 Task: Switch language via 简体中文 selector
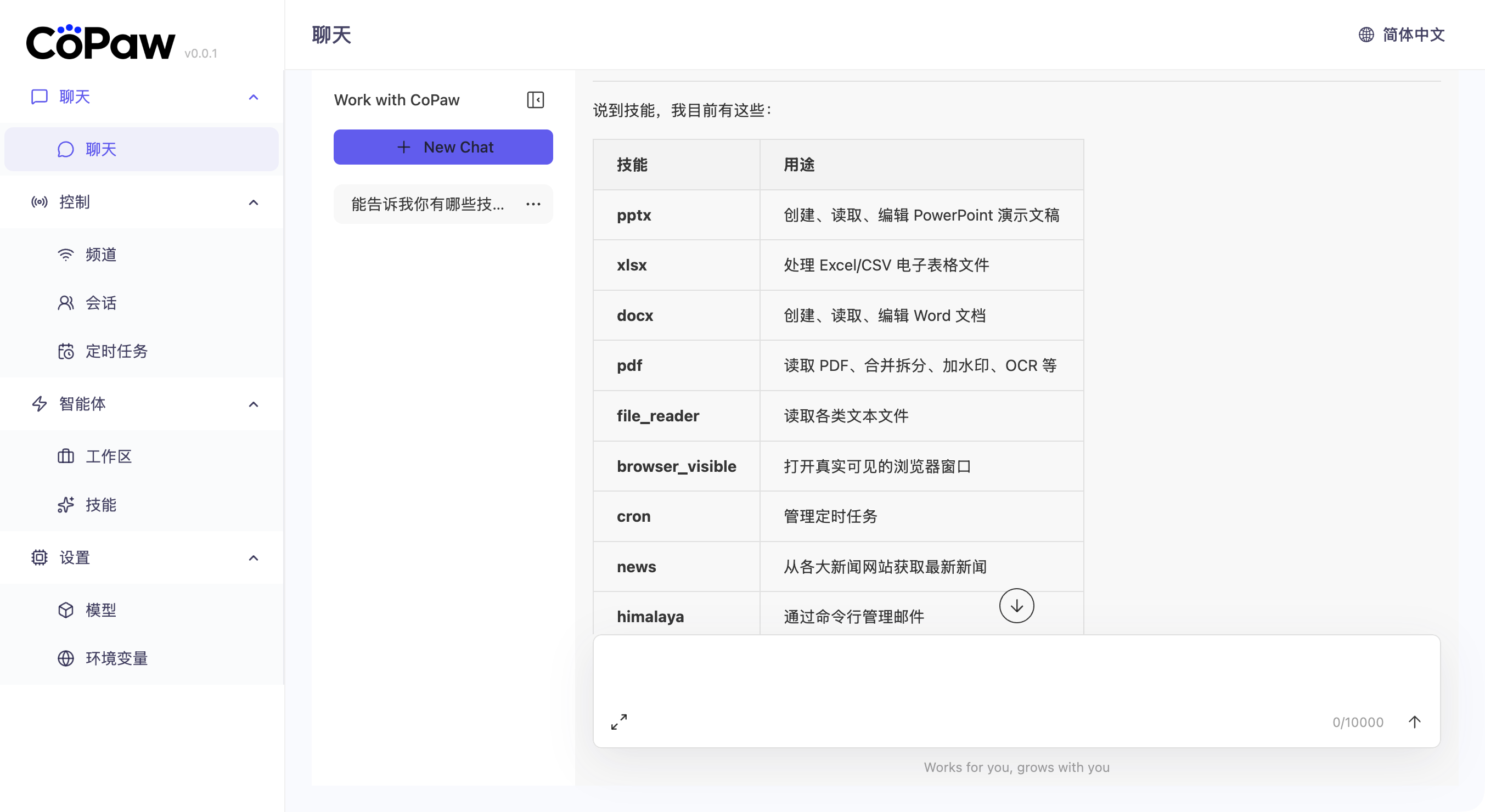[1413, 35]
